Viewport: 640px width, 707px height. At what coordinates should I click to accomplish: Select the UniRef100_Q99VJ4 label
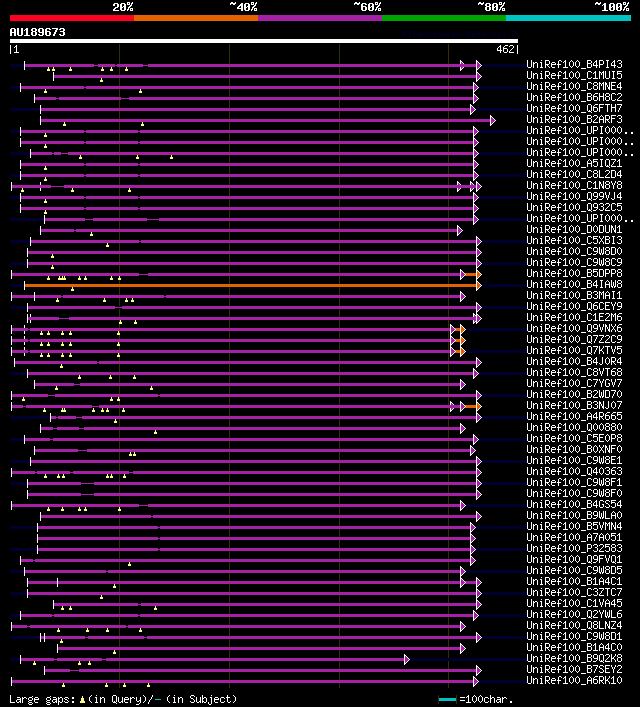click(574, 197)
